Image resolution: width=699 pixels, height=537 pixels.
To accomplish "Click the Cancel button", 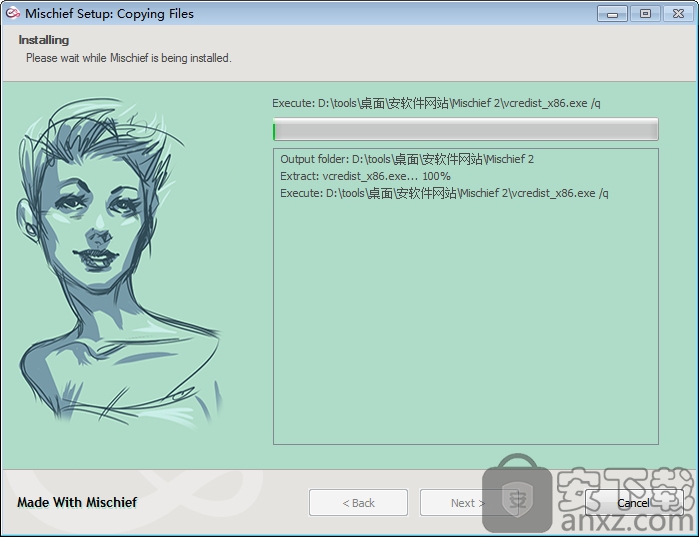I will click(634, 503).
